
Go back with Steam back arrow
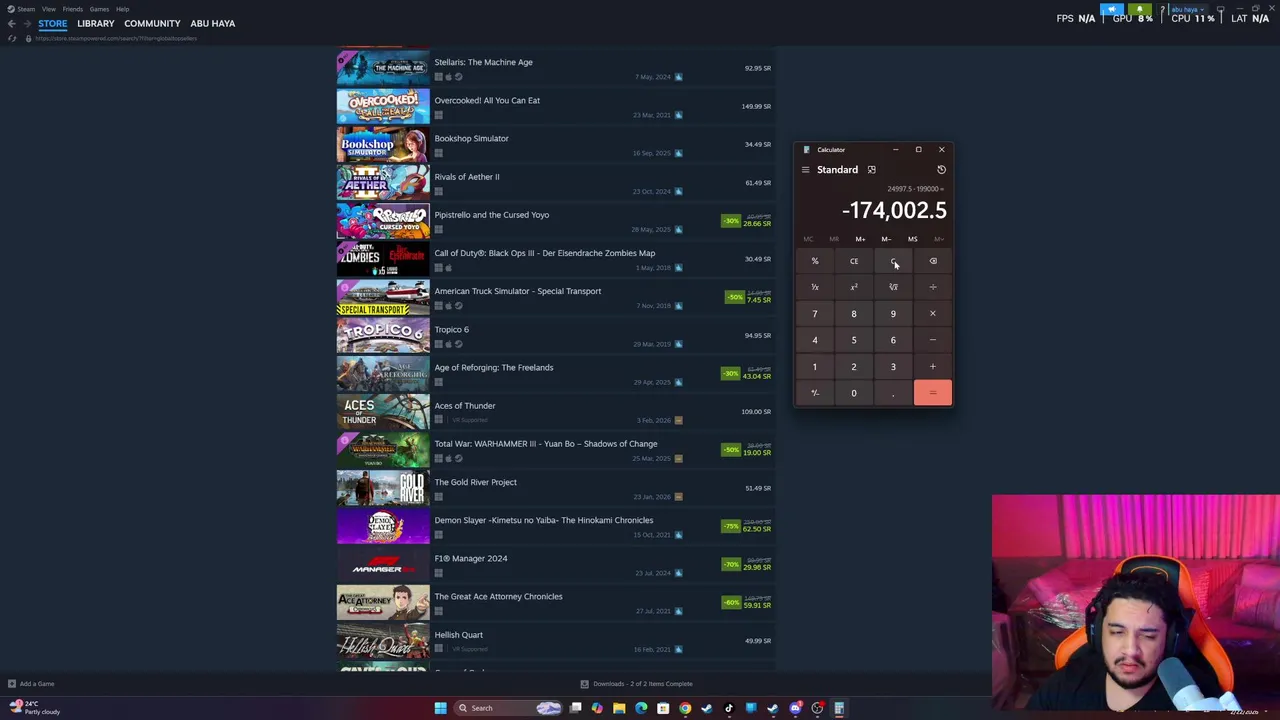click(x=11, y=23)
